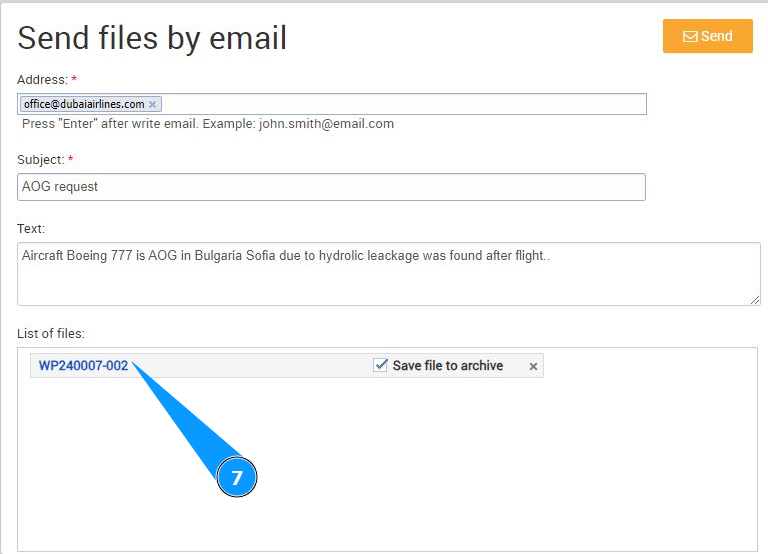Click the "Text:" field label
This screenshot has width=768, height=554.
(31, 229)
